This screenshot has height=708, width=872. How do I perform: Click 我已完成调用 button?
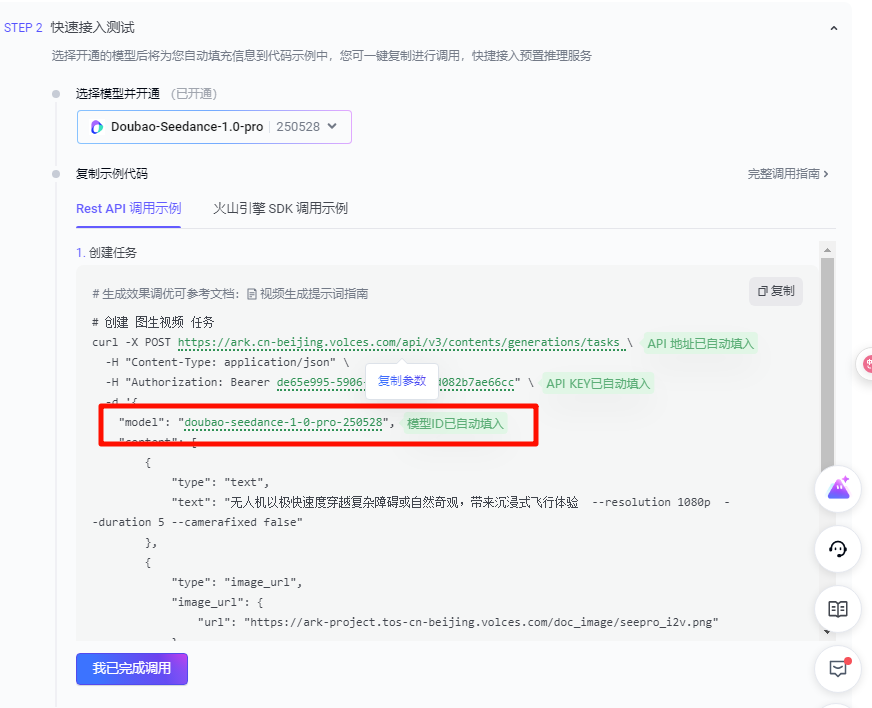[x=132, y=668]
